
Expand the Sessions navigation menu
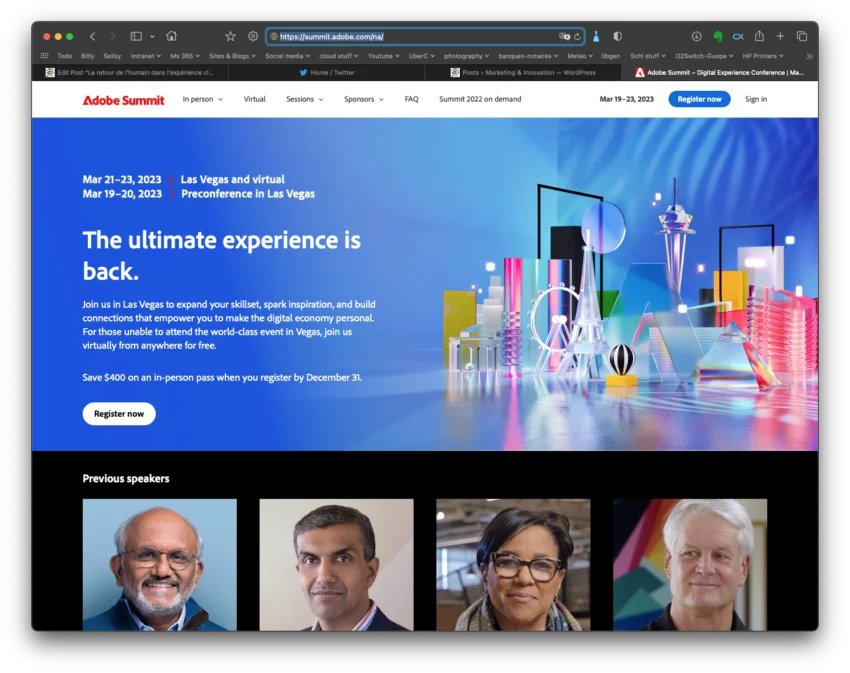(x=304, y=99)
